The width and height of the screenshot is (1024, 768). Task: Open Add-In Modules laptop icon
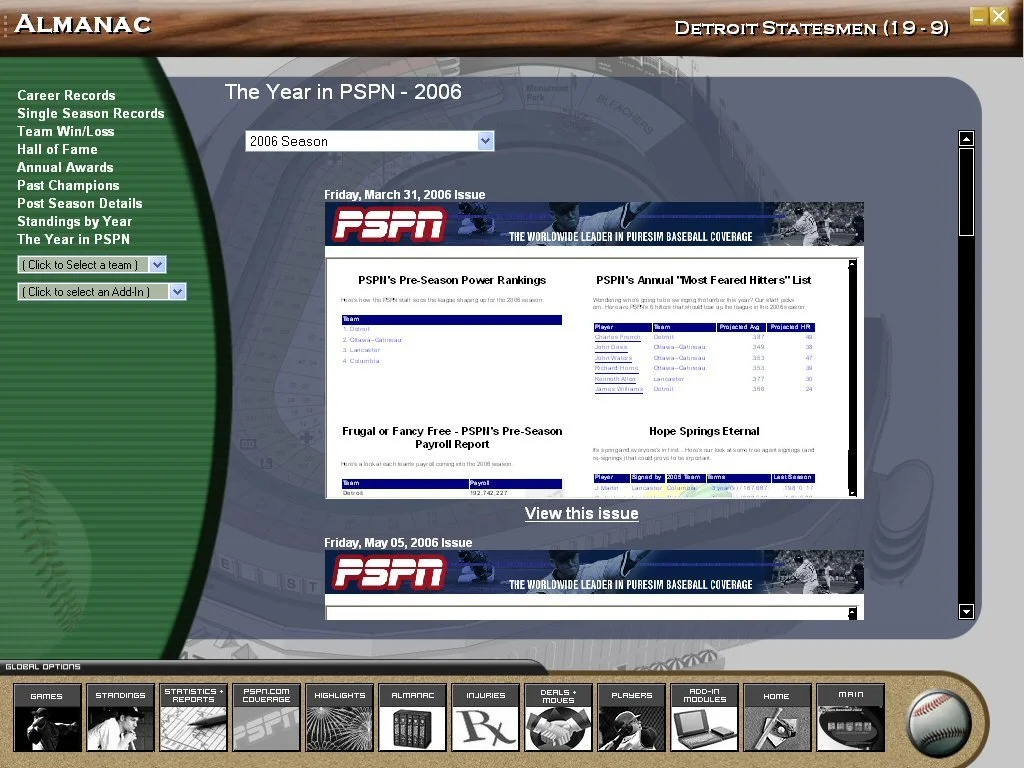[x=704, y=717]
